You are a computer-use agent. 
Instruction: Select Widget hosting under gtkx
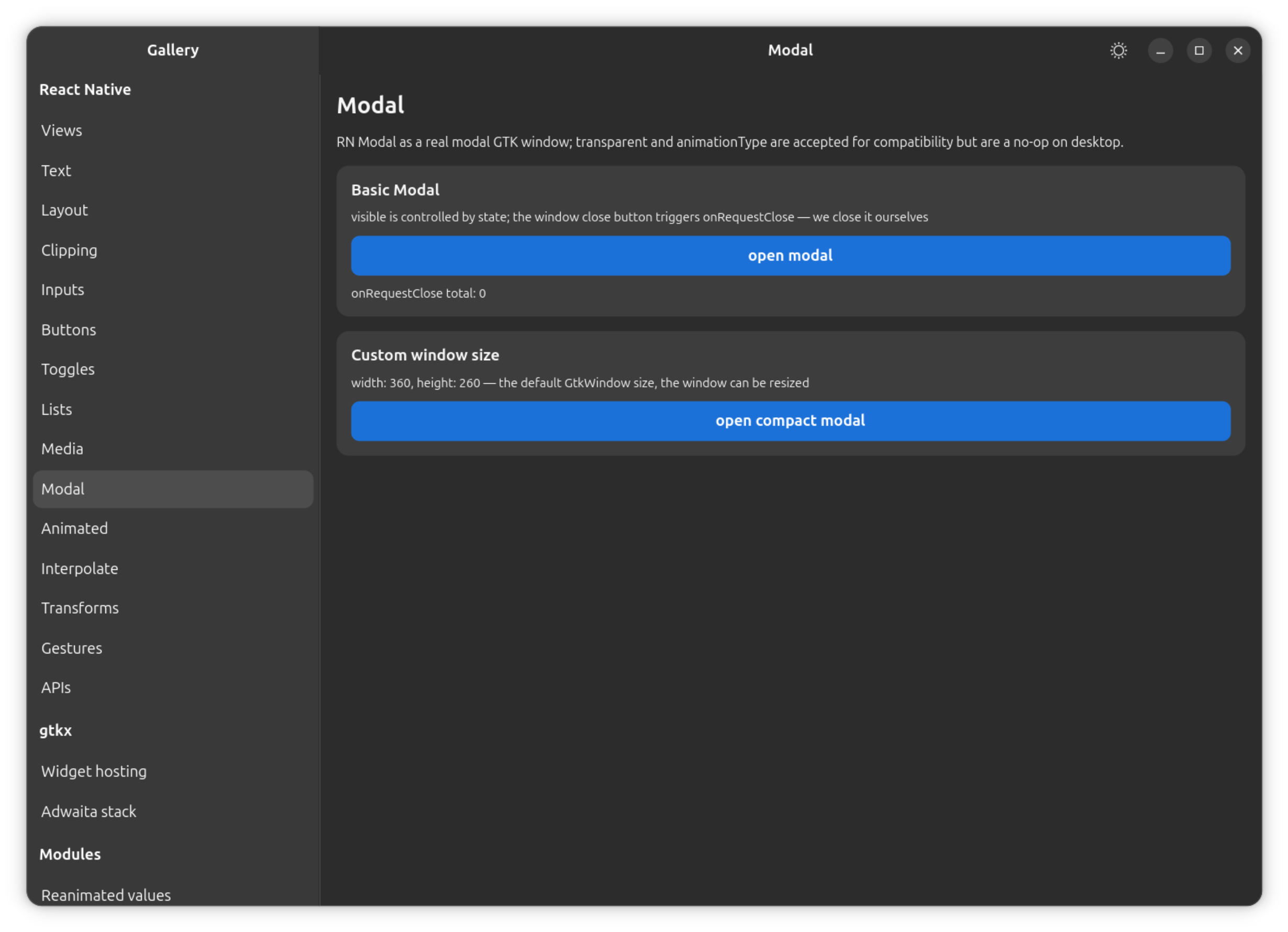[173, 771]
